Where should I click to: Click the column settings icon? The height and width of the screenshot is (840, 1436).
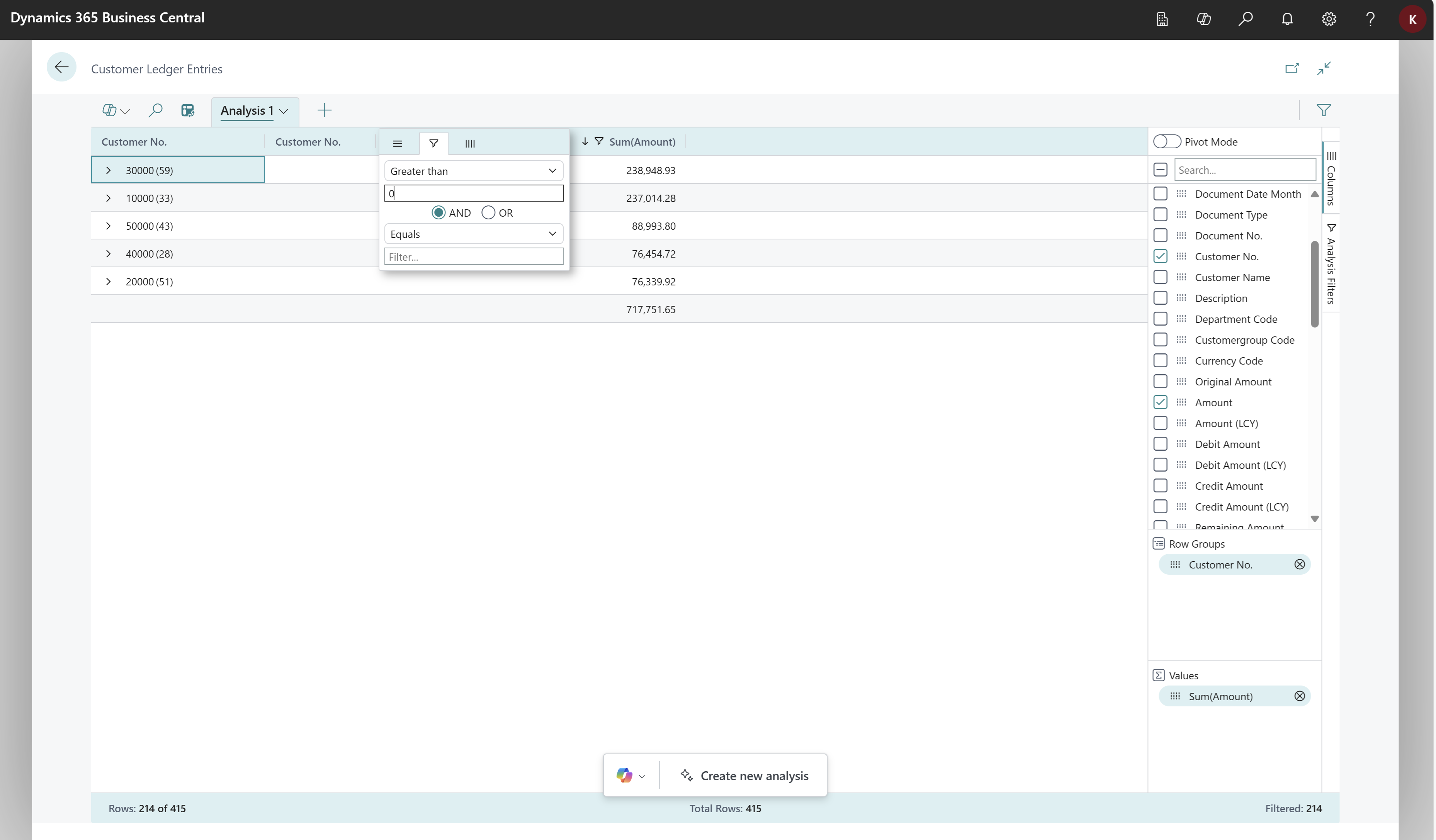(471, 143)
